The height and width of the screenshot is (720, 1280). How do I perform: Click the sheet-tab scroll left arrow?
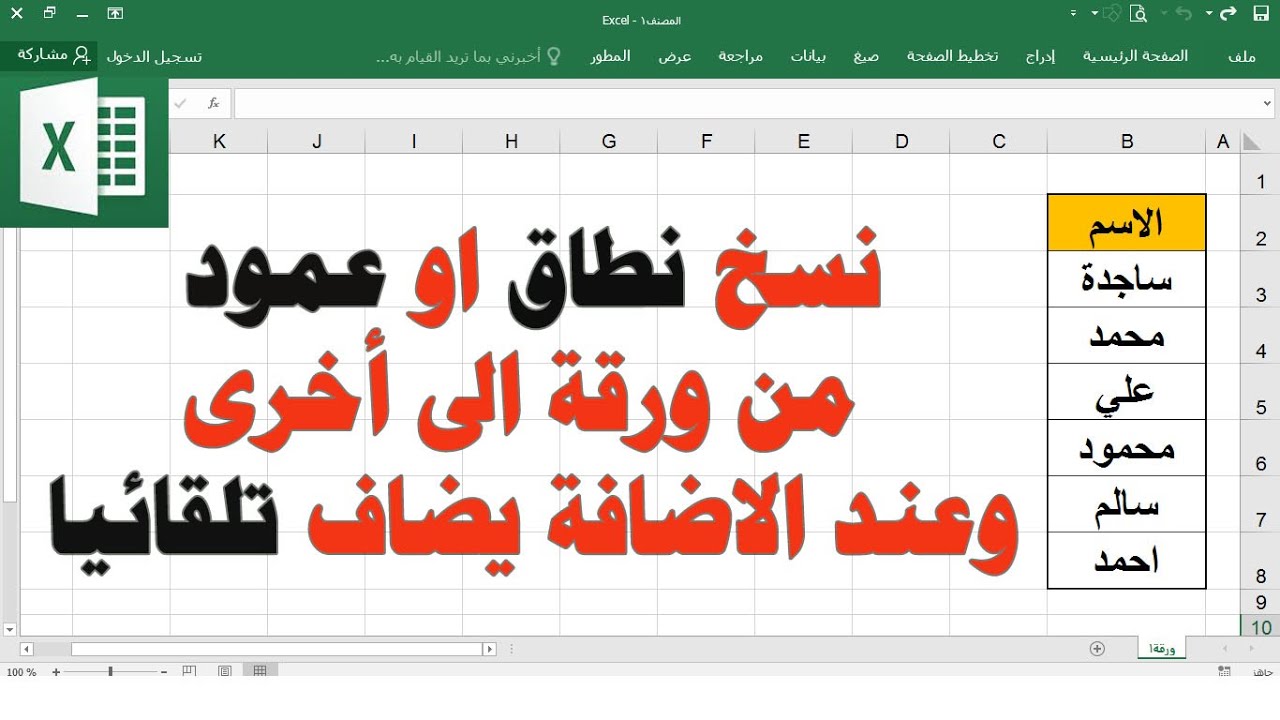tap(1225, 649)
